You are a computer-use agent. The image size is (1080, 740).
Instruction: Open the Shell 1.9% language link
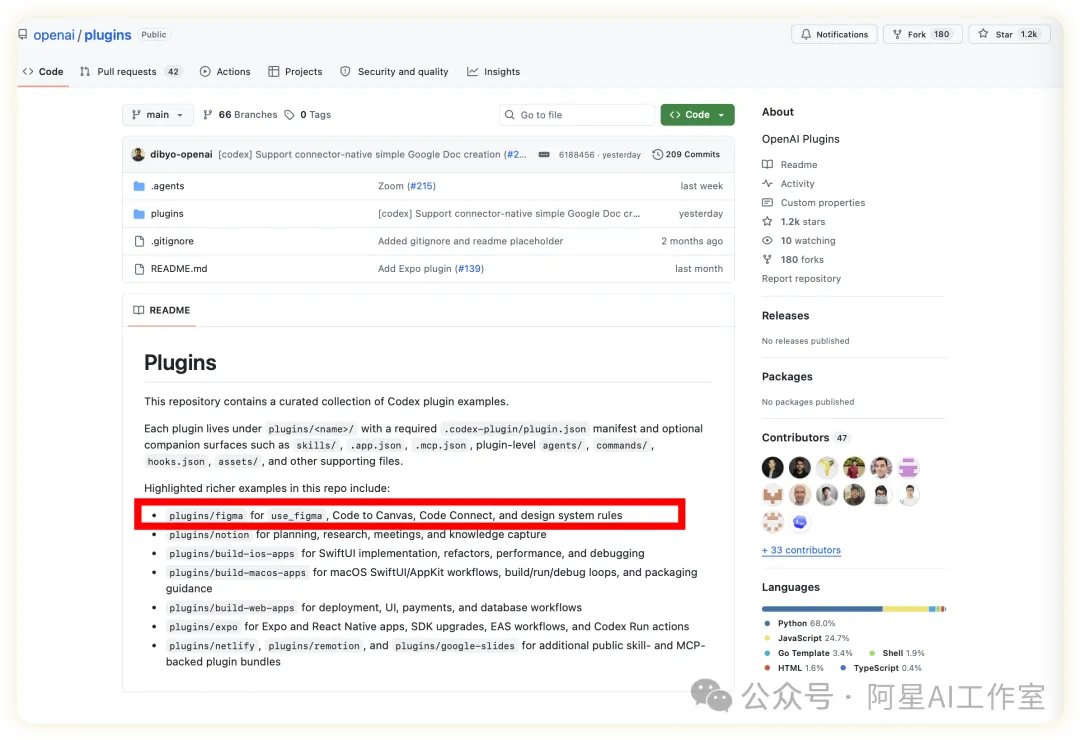click(x=897, y=653)
